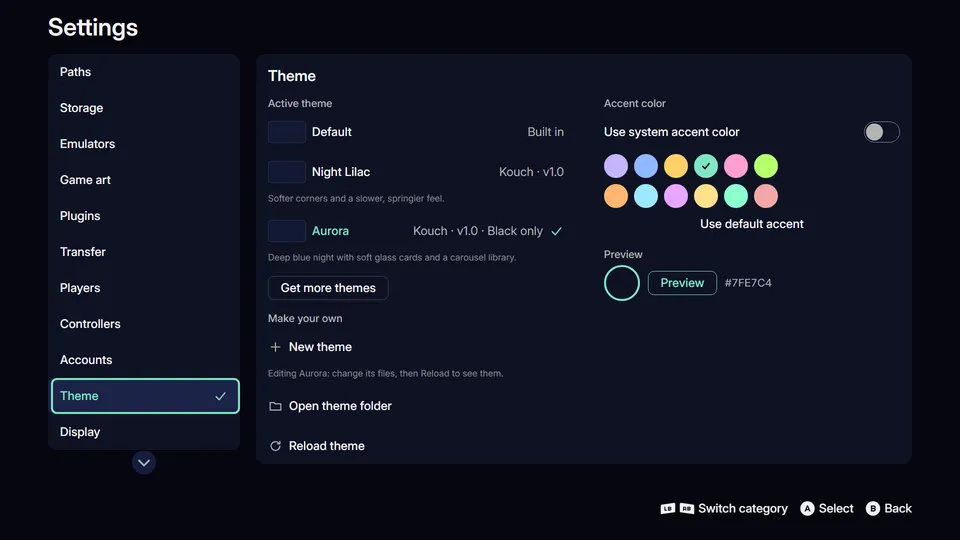960x540 pixels.
Task: Pick the lime green accent swatch
Action: [x=766, y=166]
